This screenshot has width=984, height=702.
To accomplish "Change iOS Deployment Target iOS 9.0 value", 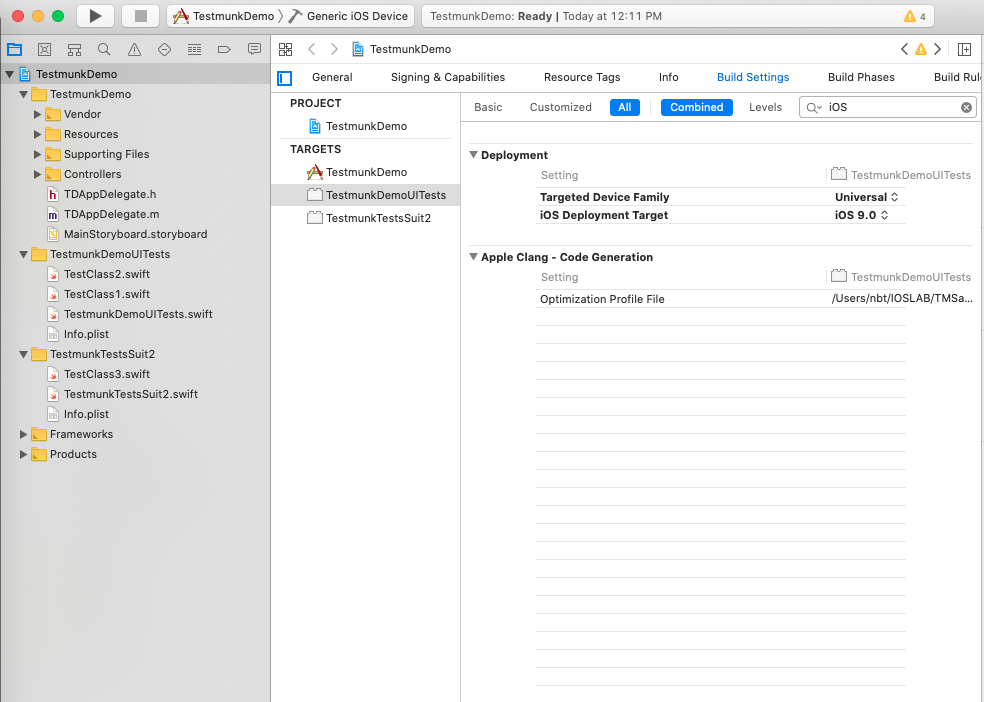I will pyautogui.click(x=861, y=215).
